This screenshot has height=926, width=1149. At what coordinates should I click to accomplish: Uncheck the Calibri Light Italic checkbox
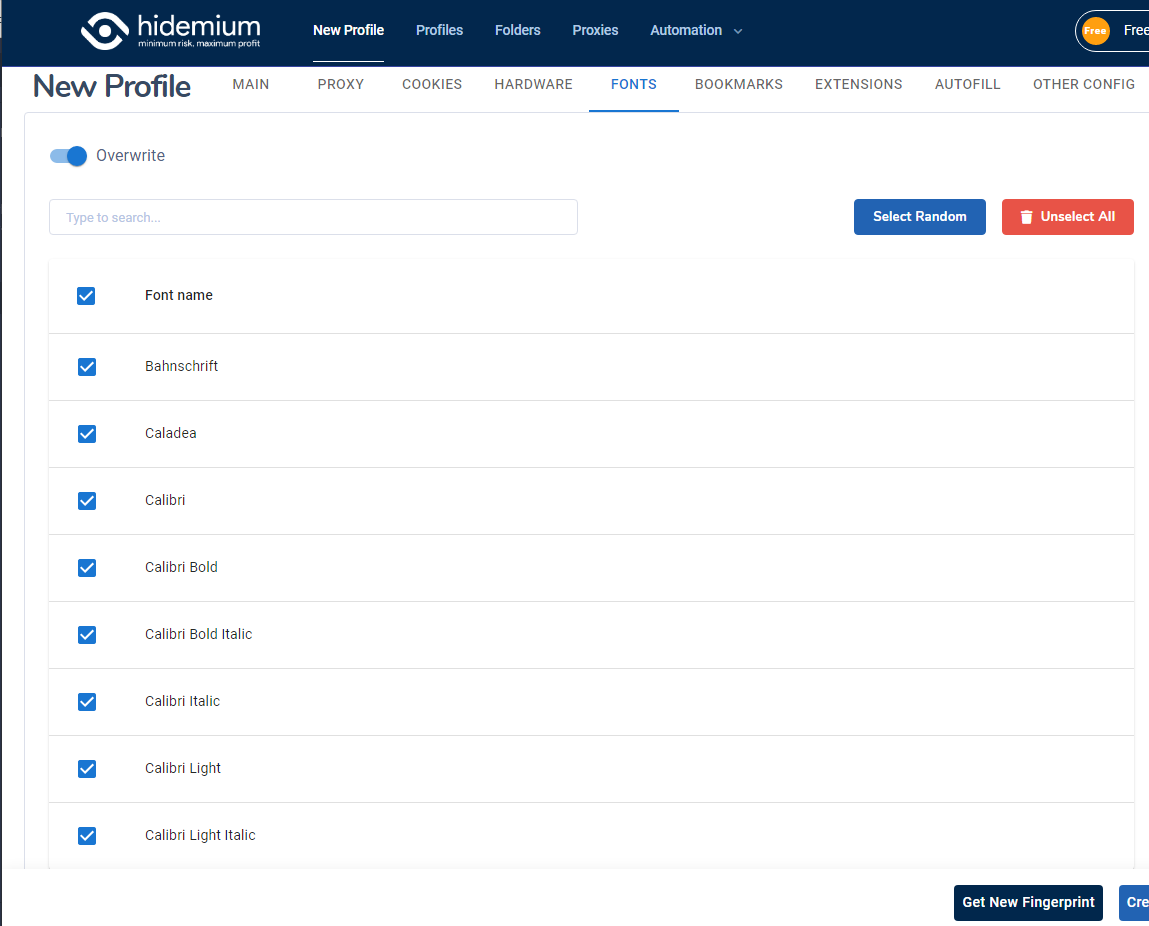tap(87, 836)
